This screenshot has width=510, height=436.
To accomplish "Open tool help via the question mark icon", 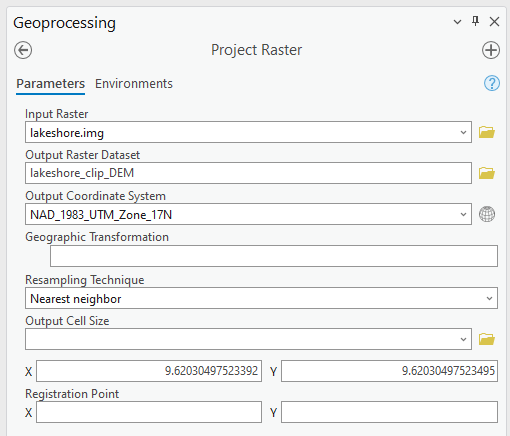I will (x=492, y=83).
